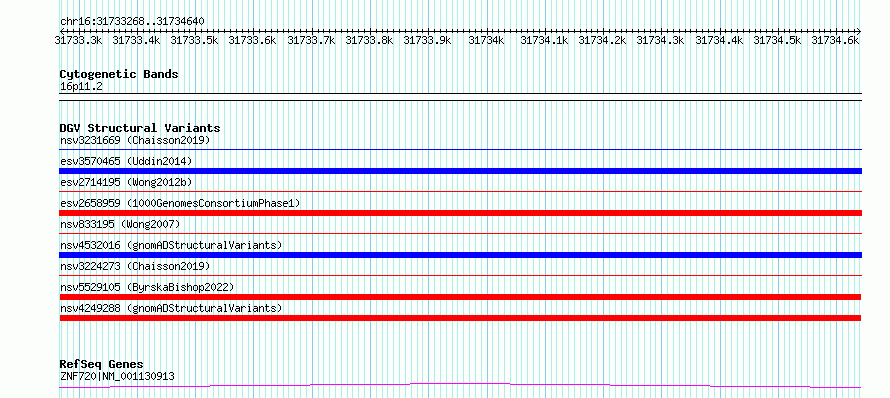Click the thin red nsv833195 variant line
Image resolution: width=890 pixels, height=398 pixels.
coord(460,234)
